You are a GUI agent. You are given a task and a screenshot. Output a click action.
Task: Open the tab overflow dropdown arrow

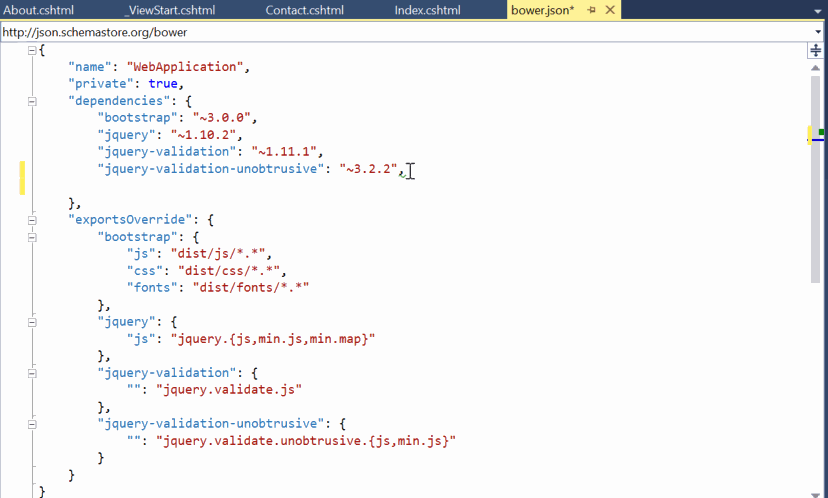817,11
